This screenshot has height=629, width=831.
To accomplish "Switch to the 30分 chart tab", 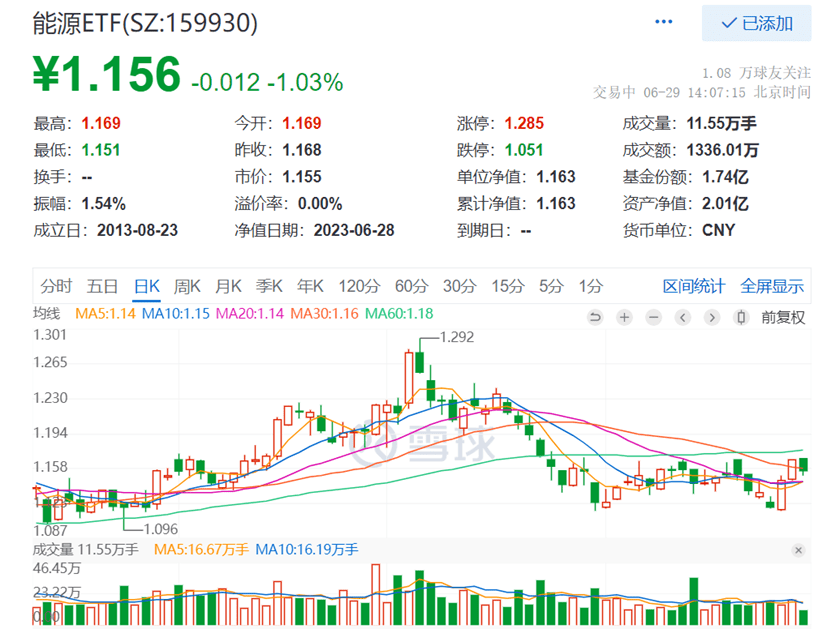I will pyautogui.click(x=459, y=286).
